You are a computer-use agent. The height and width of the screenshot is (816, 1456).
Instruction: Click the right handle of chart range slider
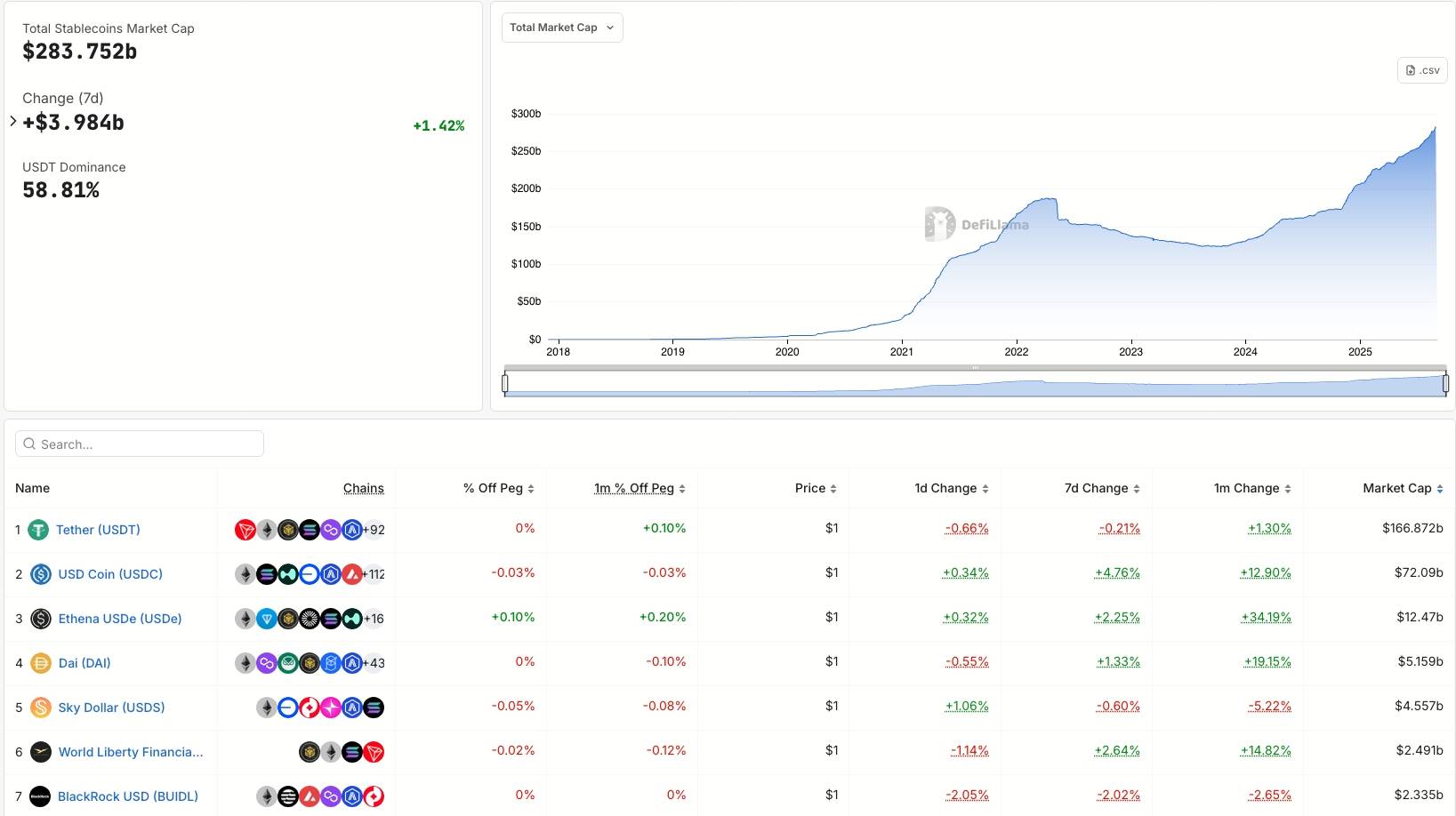pos(1445,383)
